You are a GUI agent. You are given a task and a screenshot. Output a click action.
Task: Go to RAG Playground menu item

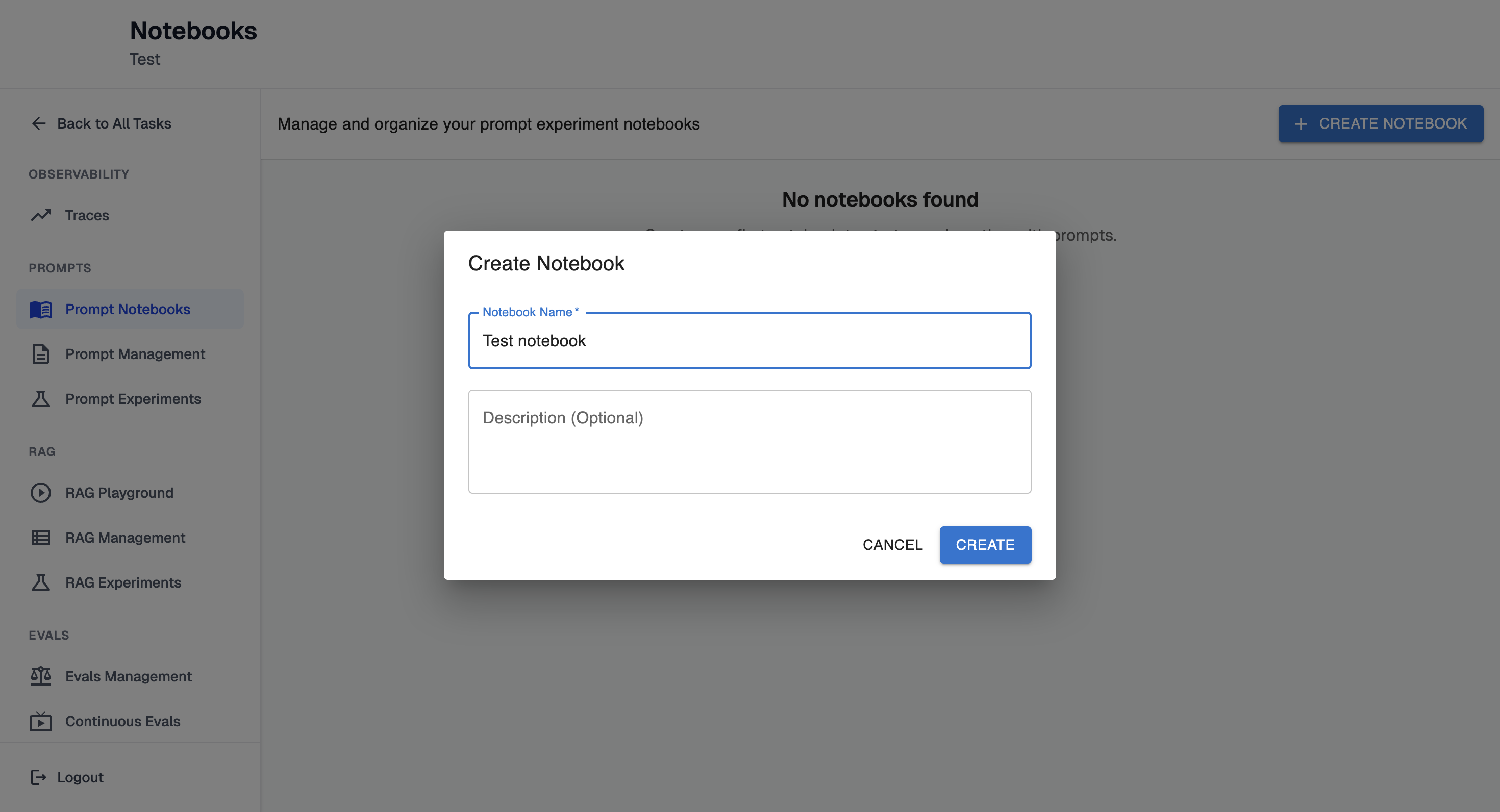pos(119,492)
